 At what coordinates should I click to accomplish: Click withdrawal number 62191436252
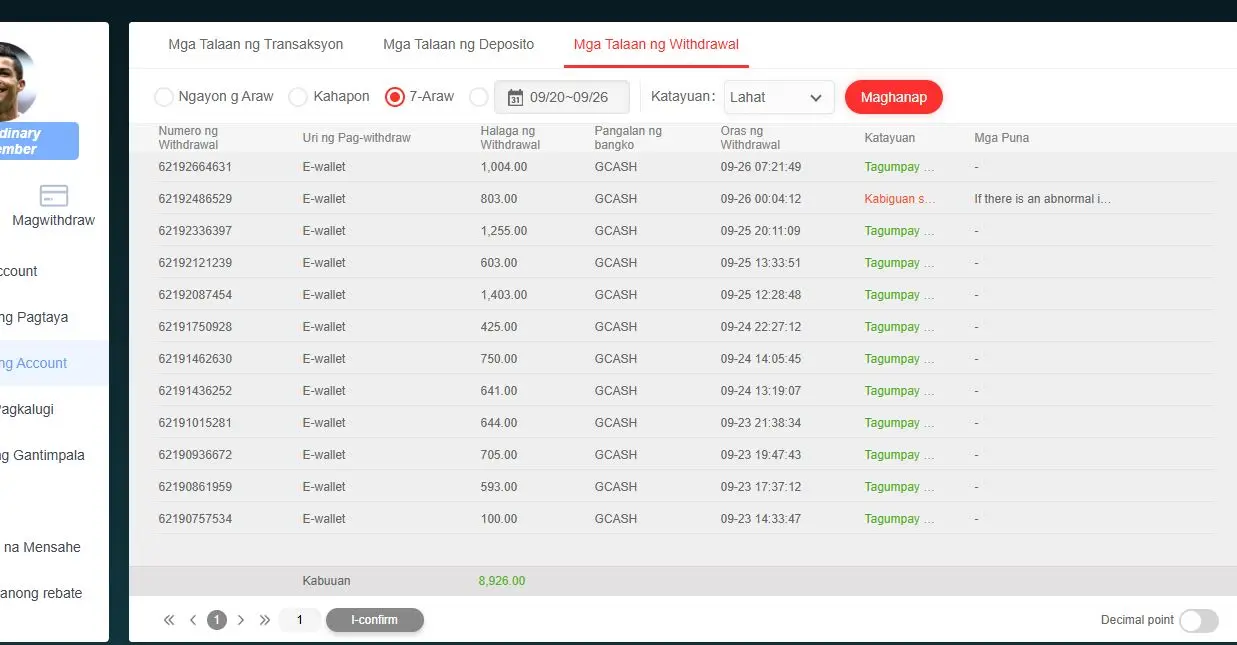coord(195,391)
